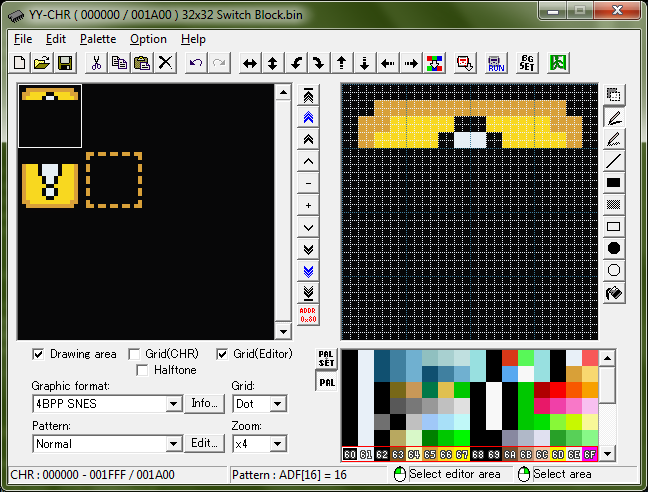Select the yellow exclamation block tile
The height and width of the screenshot is (492, 648).
tap(50, 185)
